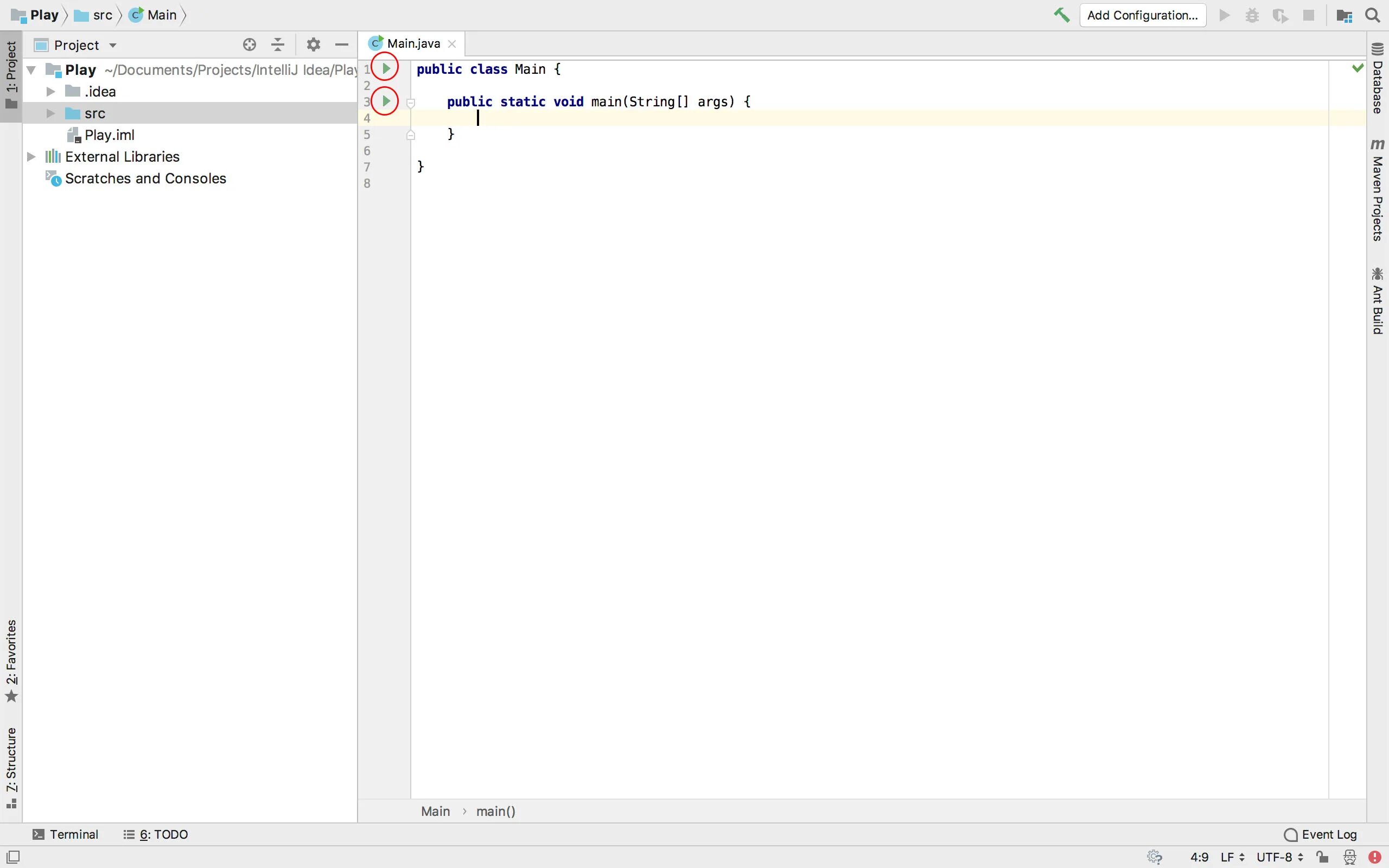Image resolution: width=1389 pixels, height=868 pixels.
Task: Click the Add Configuration button
Action: [x=1142, y=15]
